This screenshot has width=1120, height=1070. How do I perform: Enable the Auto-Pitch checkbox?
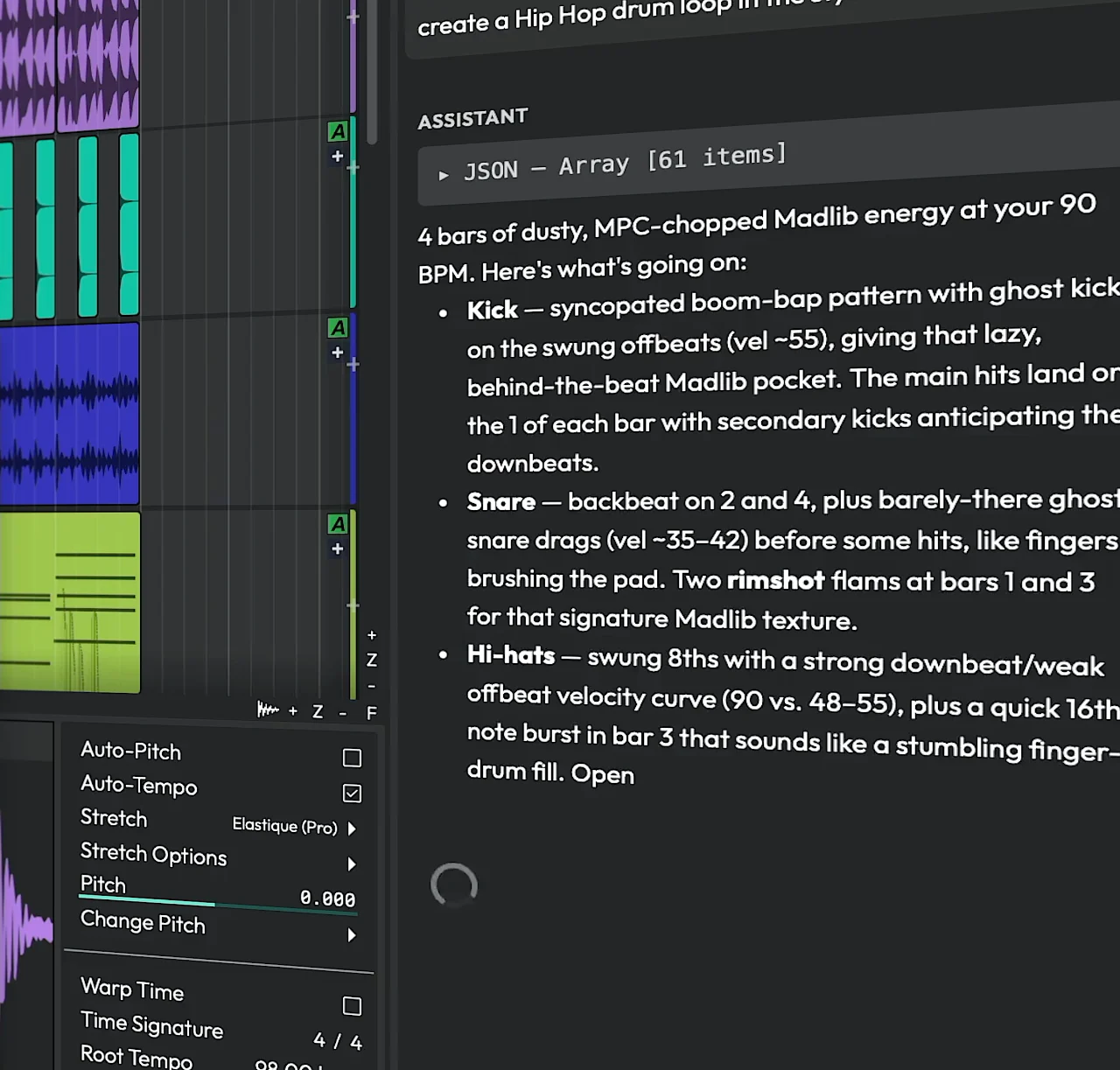point(352,758)
